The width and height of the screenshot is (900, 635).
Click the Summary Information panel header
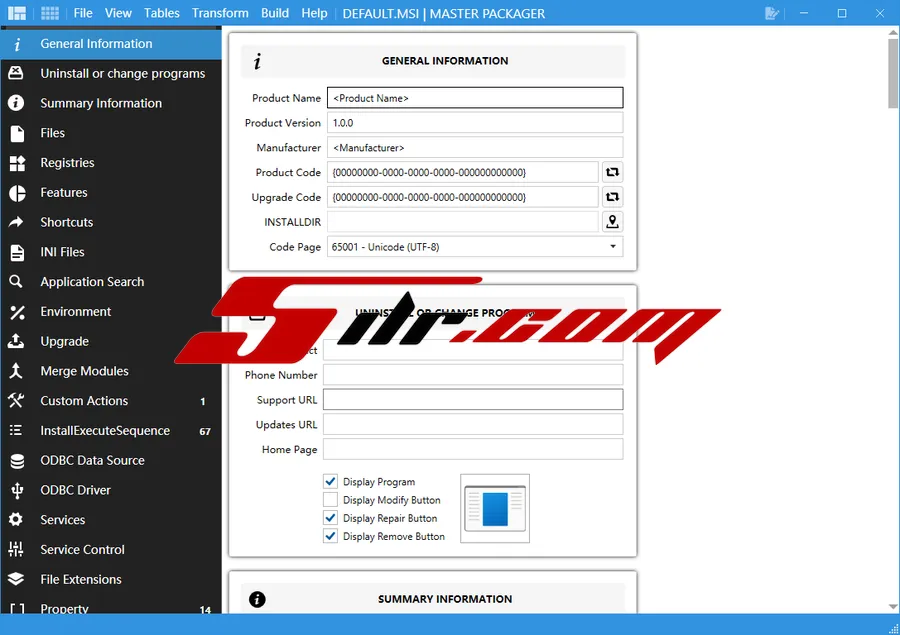click(x=433, y=599)
